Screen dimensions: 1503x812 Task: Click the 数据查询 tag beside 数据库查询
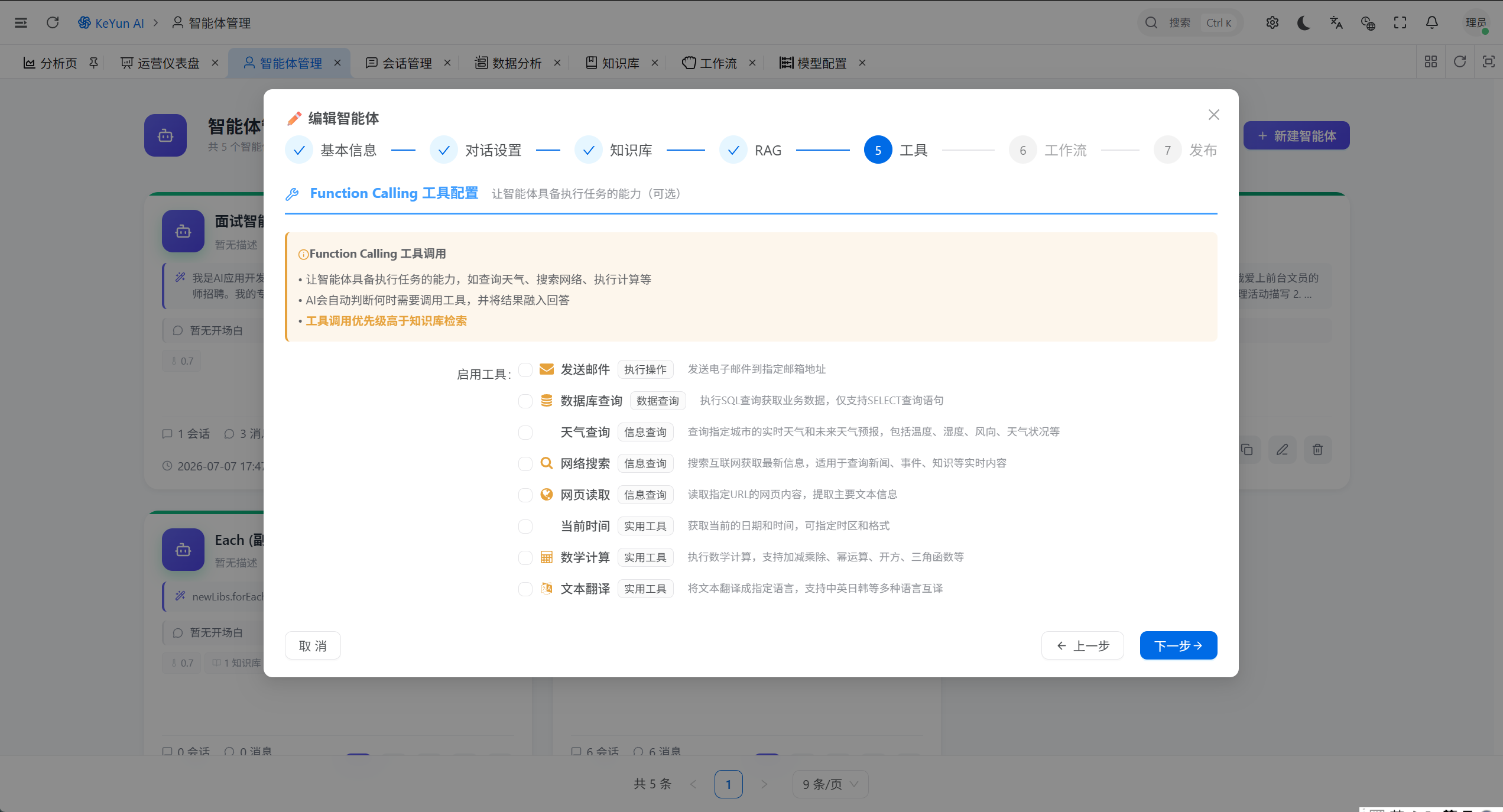click(x=658, y=401)
